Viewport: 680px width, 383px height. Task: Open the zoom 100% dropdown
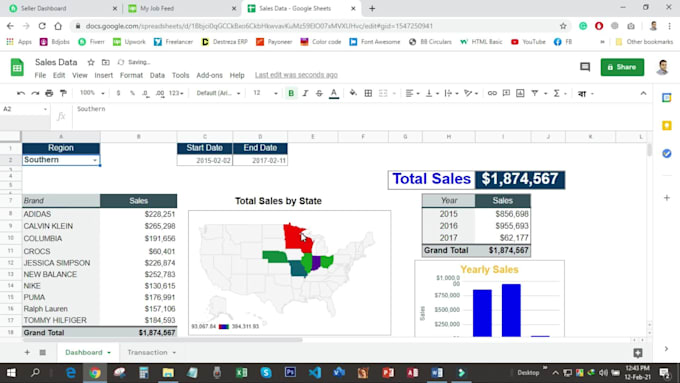(92, 93)
